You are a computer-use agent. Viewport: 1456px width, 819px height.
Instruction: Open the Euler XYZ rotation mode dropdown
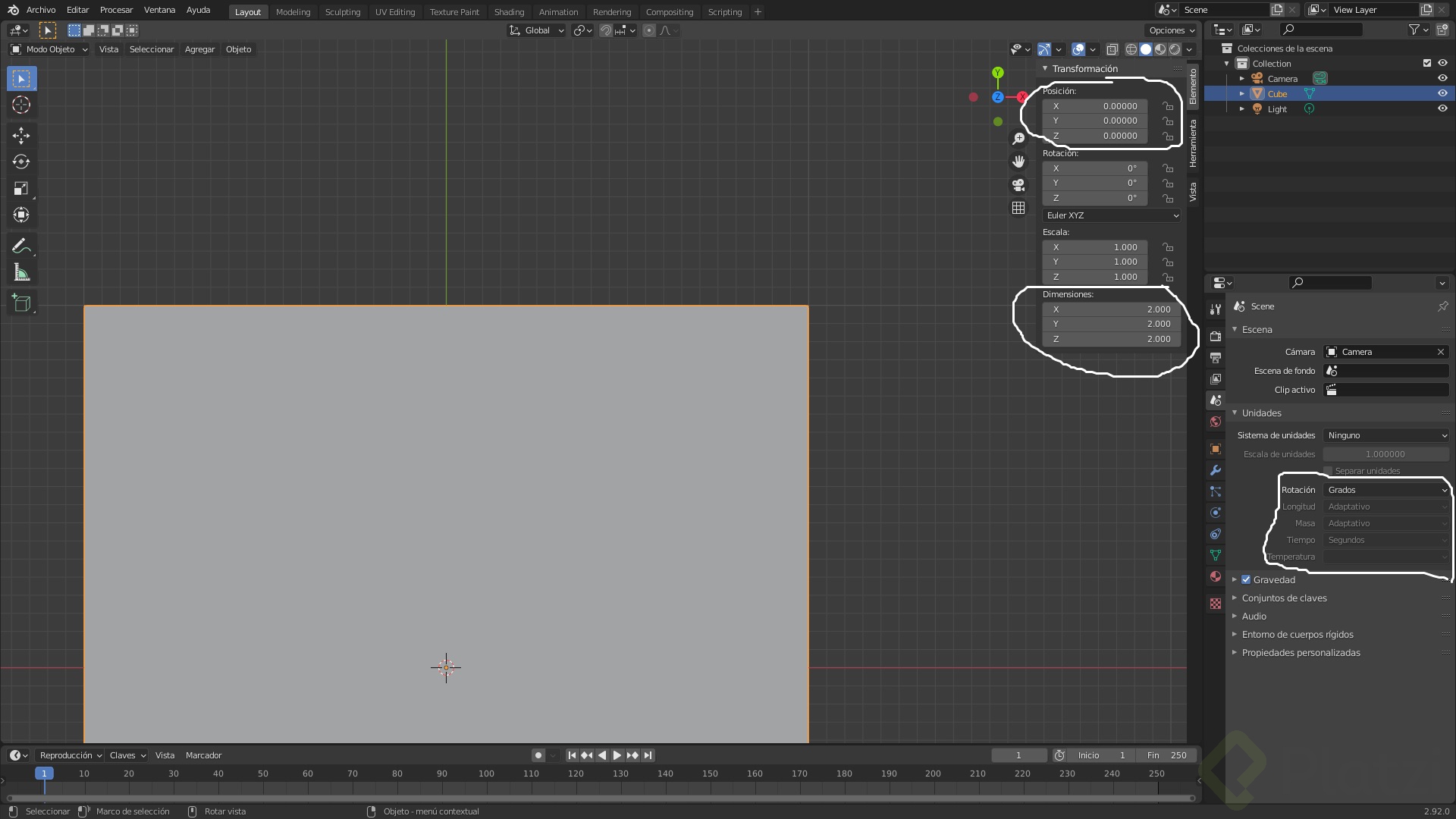click(x=1111, y=216)
